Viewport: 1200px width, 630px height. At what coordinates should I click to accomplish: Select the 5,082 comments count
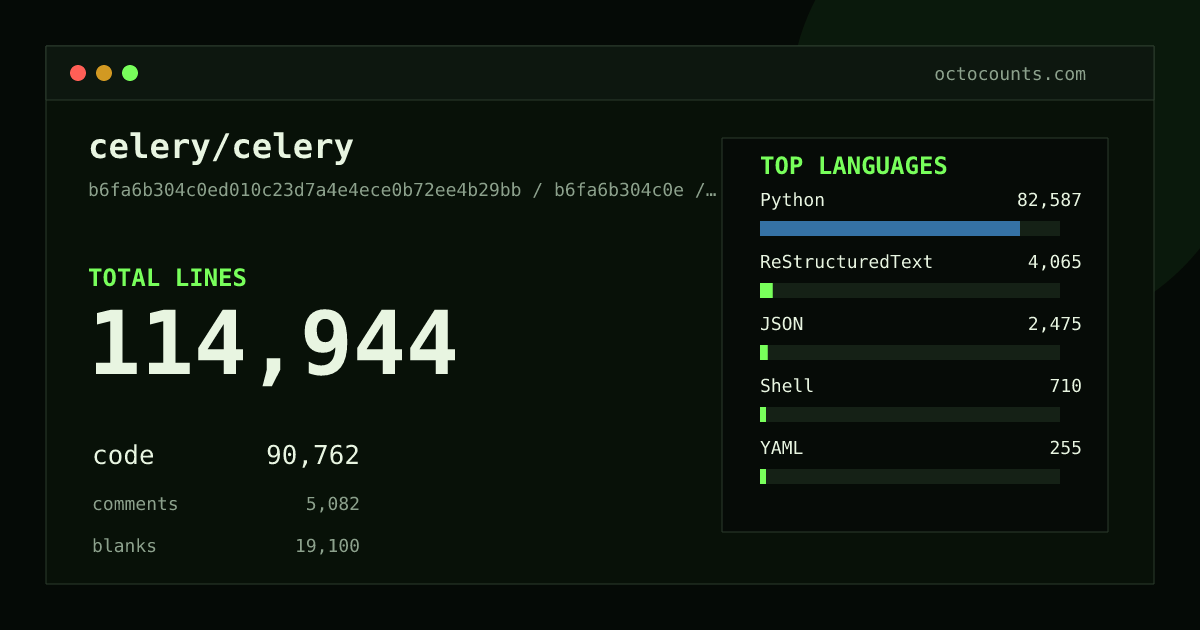click(333, 504)
